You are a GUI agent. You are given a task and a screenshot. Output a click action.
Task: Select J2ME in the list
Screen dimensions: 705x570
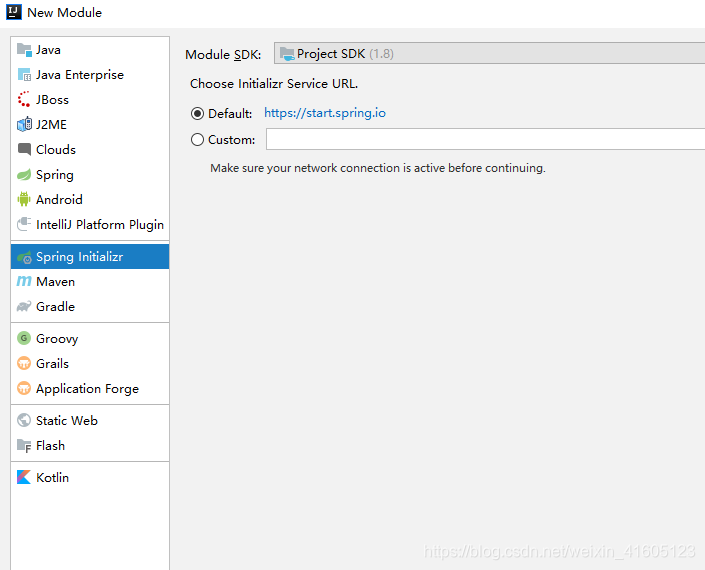(x=90, y=125)
